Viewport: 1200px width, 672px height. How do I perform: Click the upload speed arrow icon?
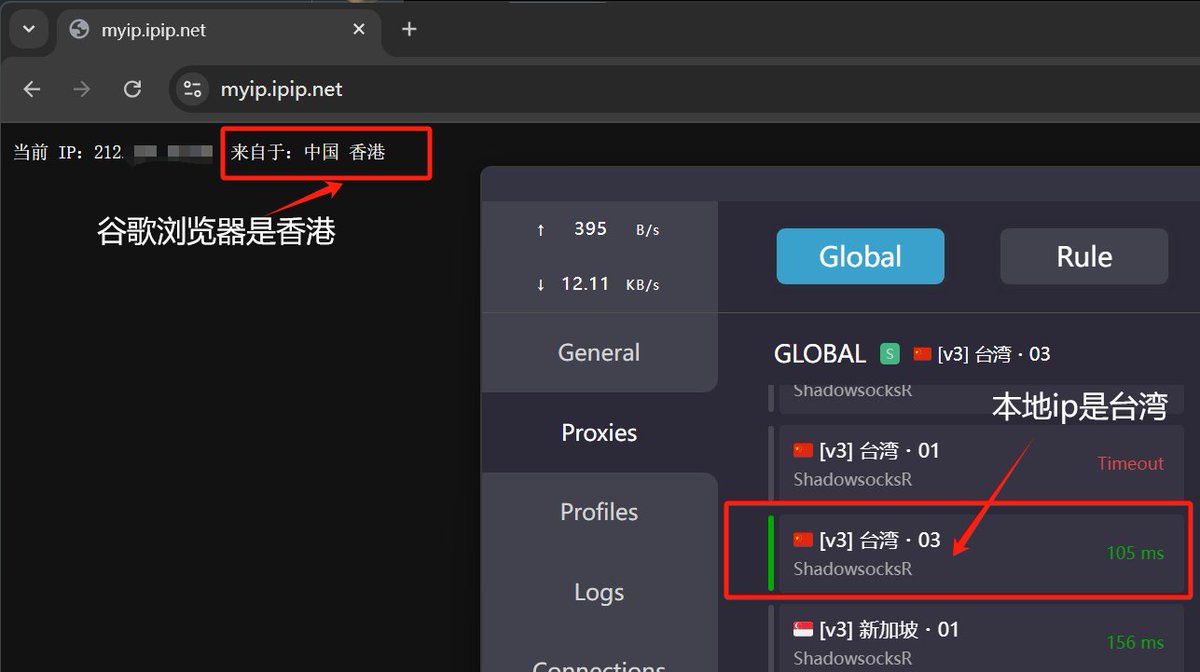tap(540, 229)
